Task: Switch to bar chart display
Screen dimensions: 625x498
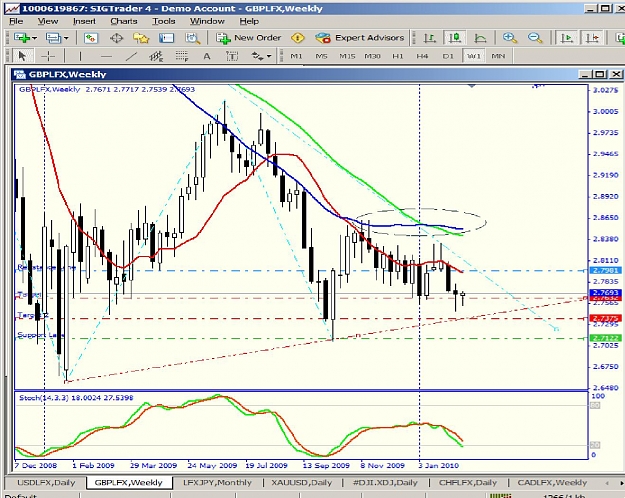Action: pyautogui.click(x=429, y=38)
